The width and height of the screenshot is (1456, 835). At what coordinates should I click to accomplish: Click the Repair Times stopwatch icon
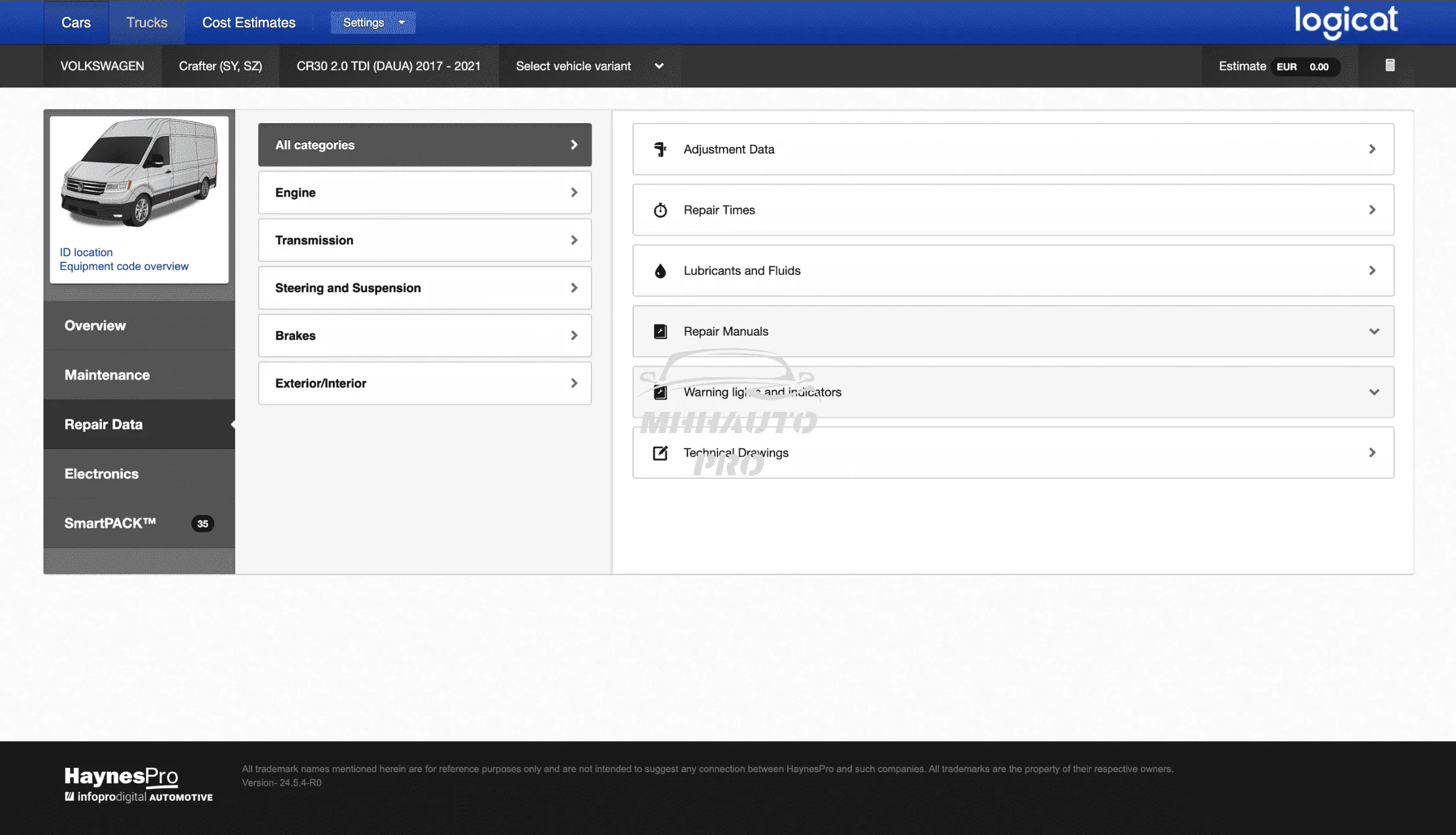(x=660, y=210)
